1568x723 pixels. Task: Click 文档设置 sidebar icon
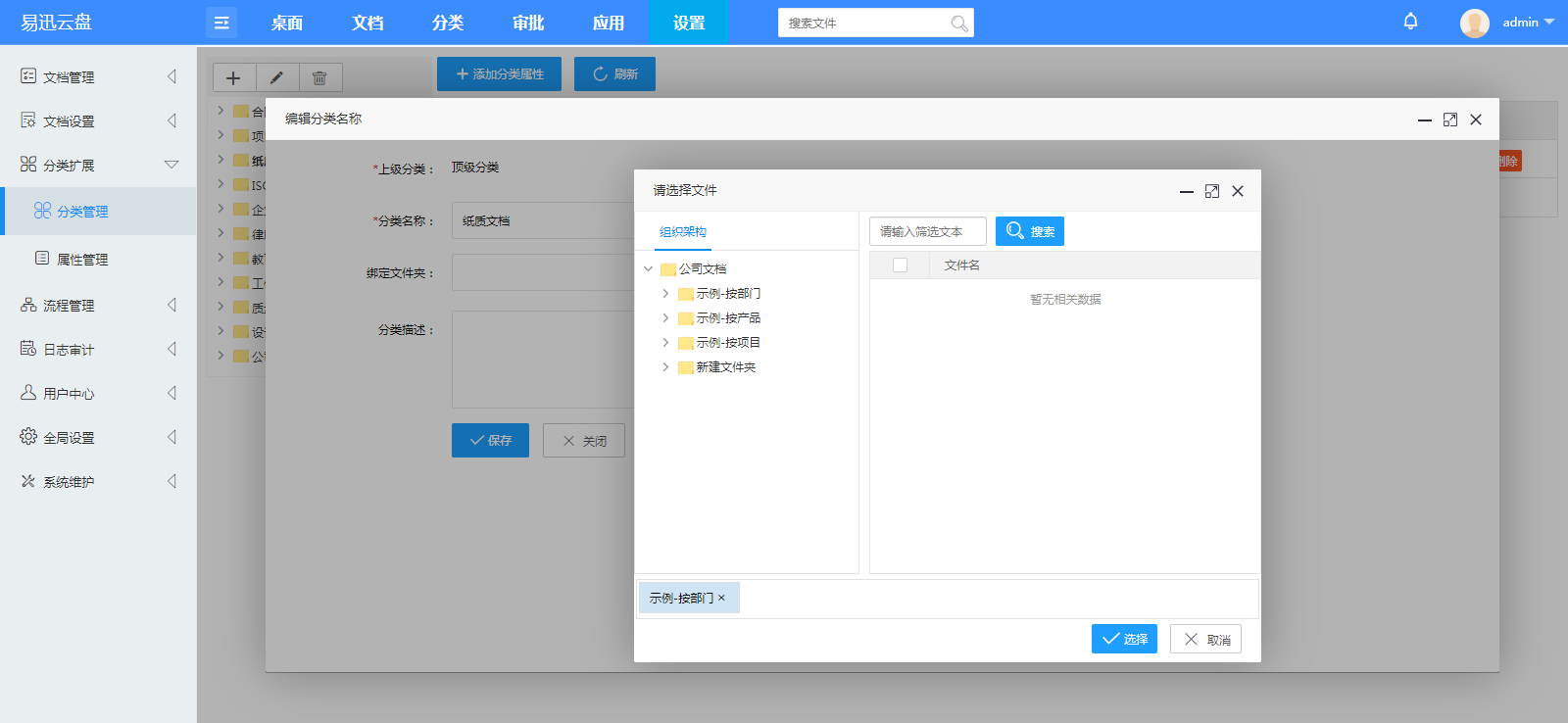click(28, 120)
